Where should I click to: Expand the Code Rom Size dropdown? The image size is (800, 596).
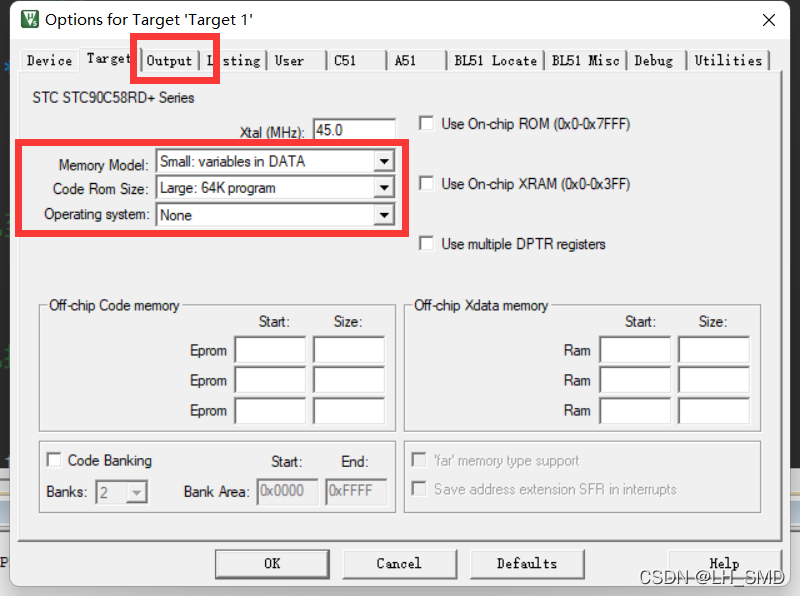click(384, 188)
